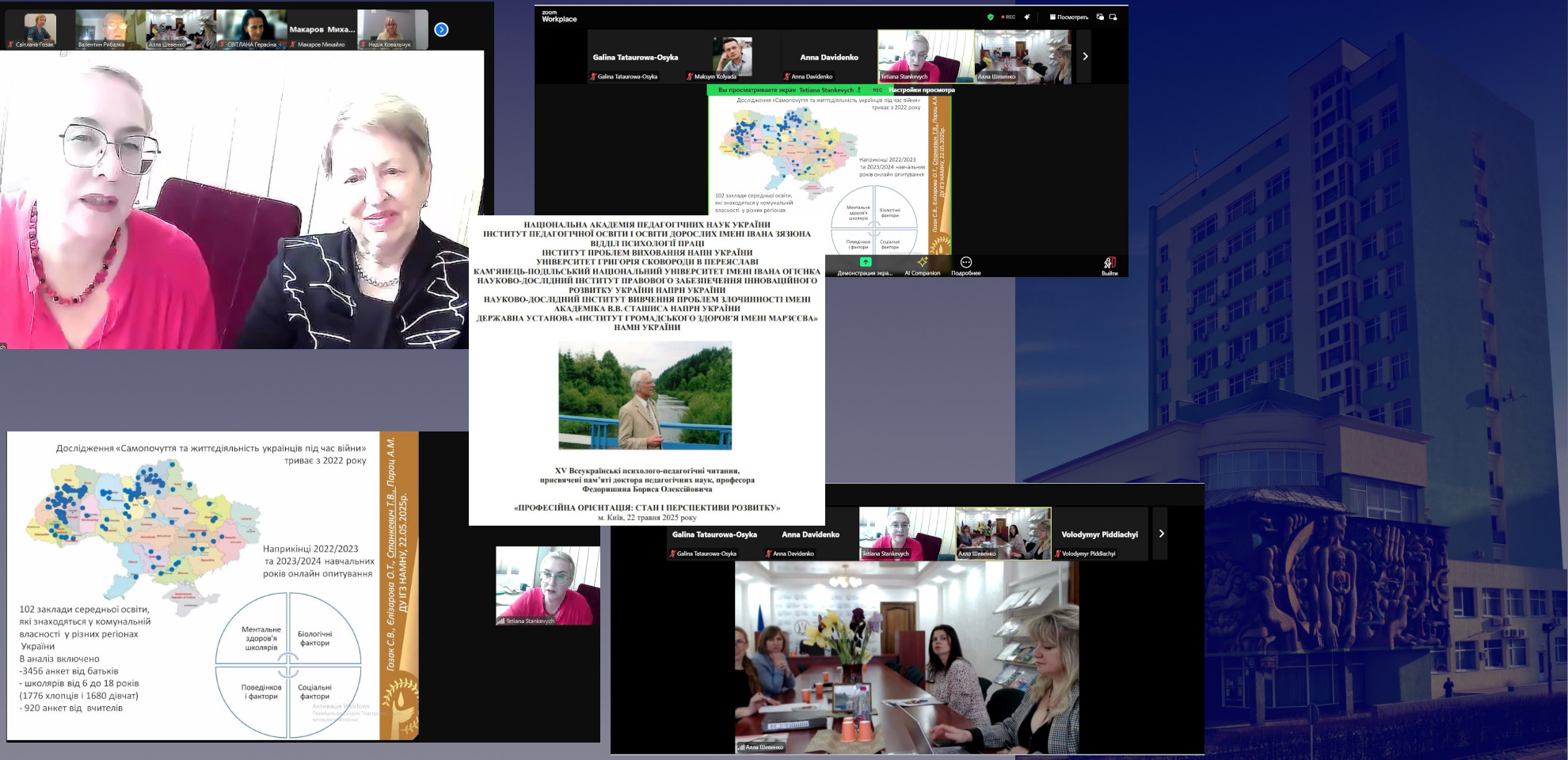
Task: Open Алла Шевенко's tile in the top-left Zoom strip
Action: [x=180, y=29]
